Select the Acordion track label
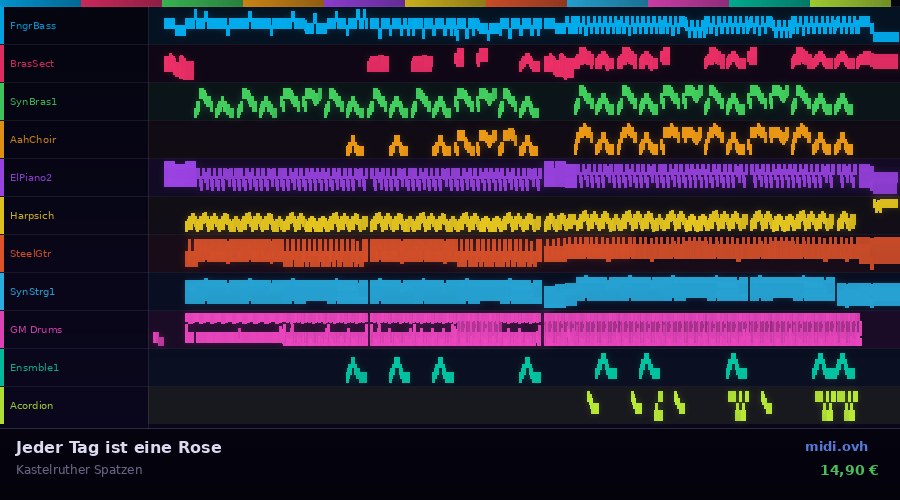This screenshot has height=500, width=900. click(32, 405)
